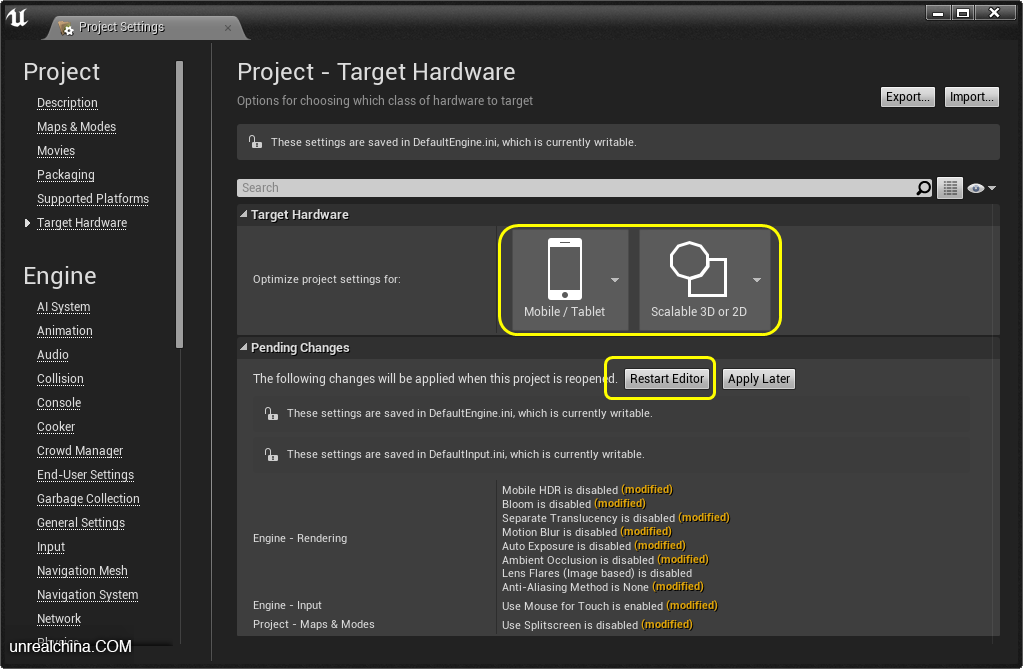Open the Scalable 3D or 2D dropdown arrow
Image resolution: width=1023 pixels, height=669 pixels.
(757, 280)
